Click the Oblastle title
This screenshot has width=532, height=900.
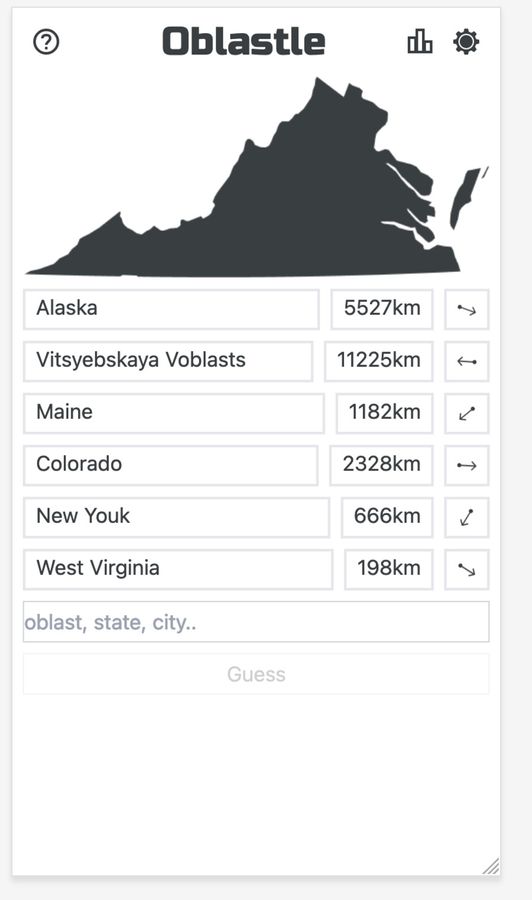tap(244, 41)
